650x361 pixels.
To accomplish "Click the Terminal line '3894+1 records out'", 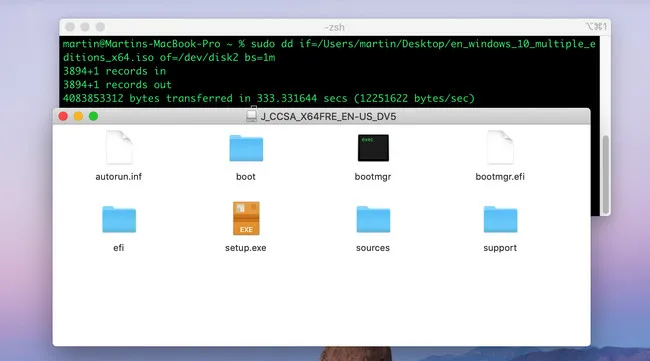I will [x=117, y=85].
